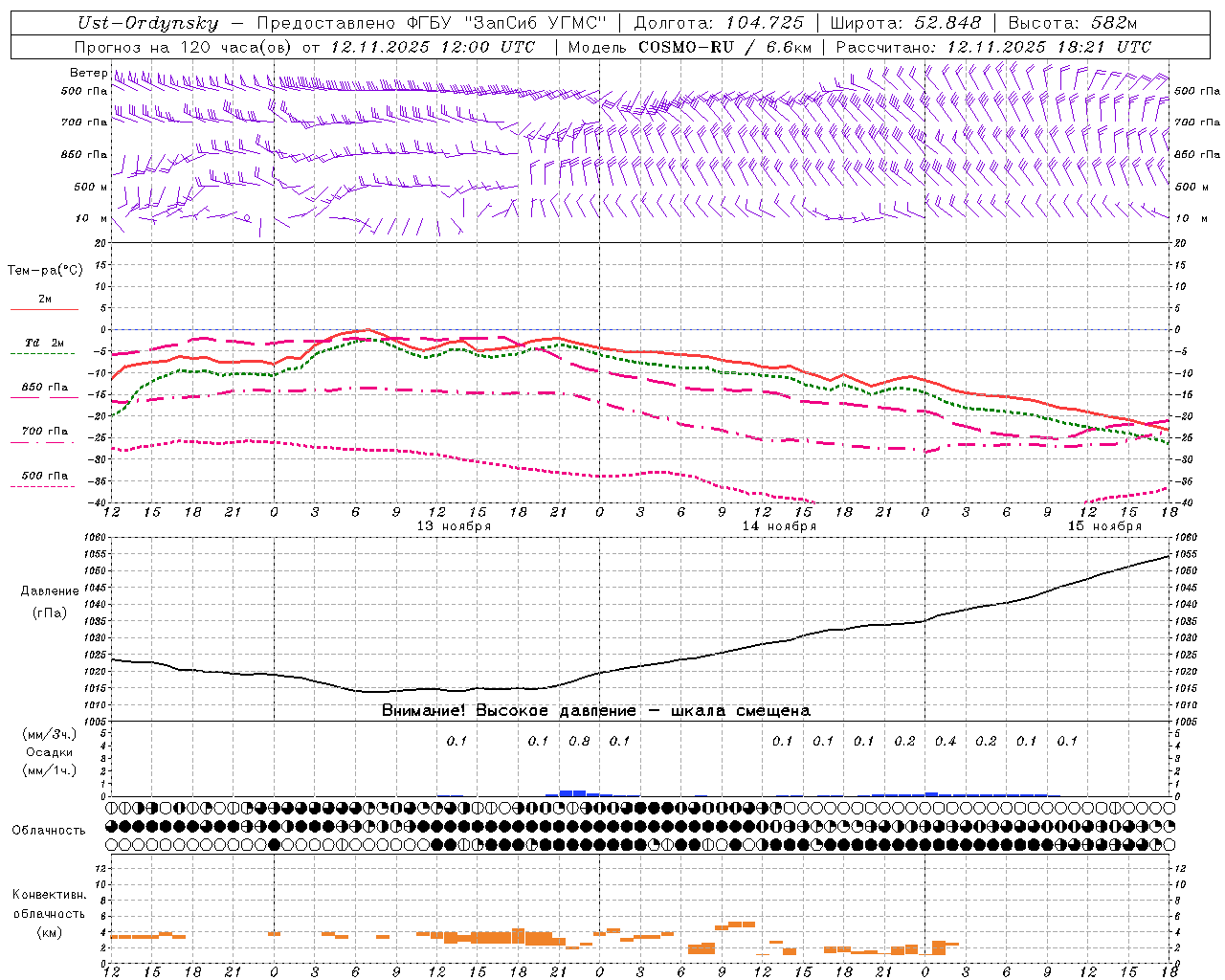Screen dimensions: 1225x980
Task: Click the 0.8 precipitation value
Action: pyautogui.click(x=579, y=741)
